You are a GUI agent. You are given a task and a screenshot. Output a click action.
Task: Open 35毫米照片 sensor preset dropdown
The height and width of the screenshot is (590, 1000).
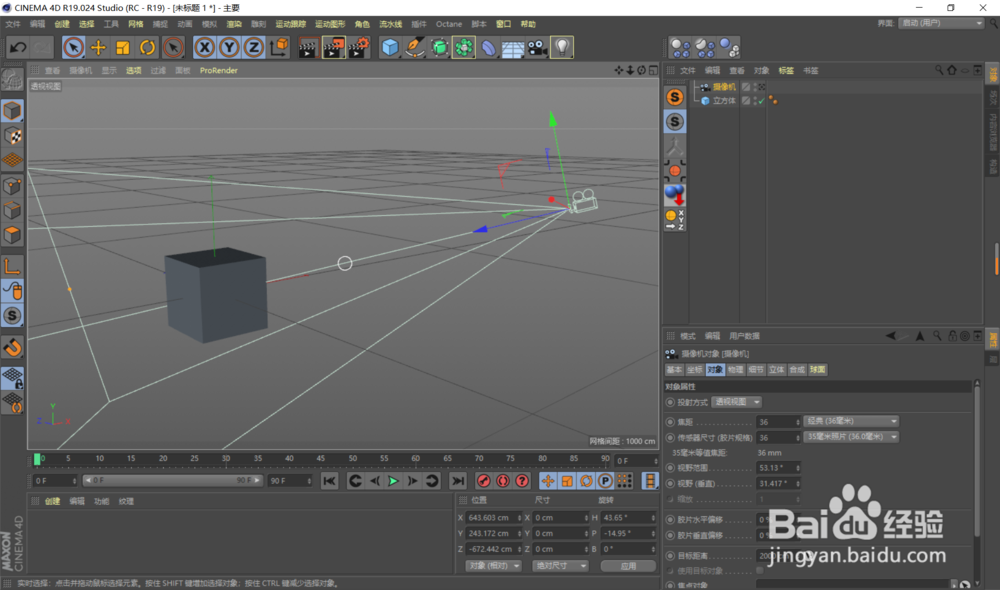pyautogui.click(x=851, y=437)
